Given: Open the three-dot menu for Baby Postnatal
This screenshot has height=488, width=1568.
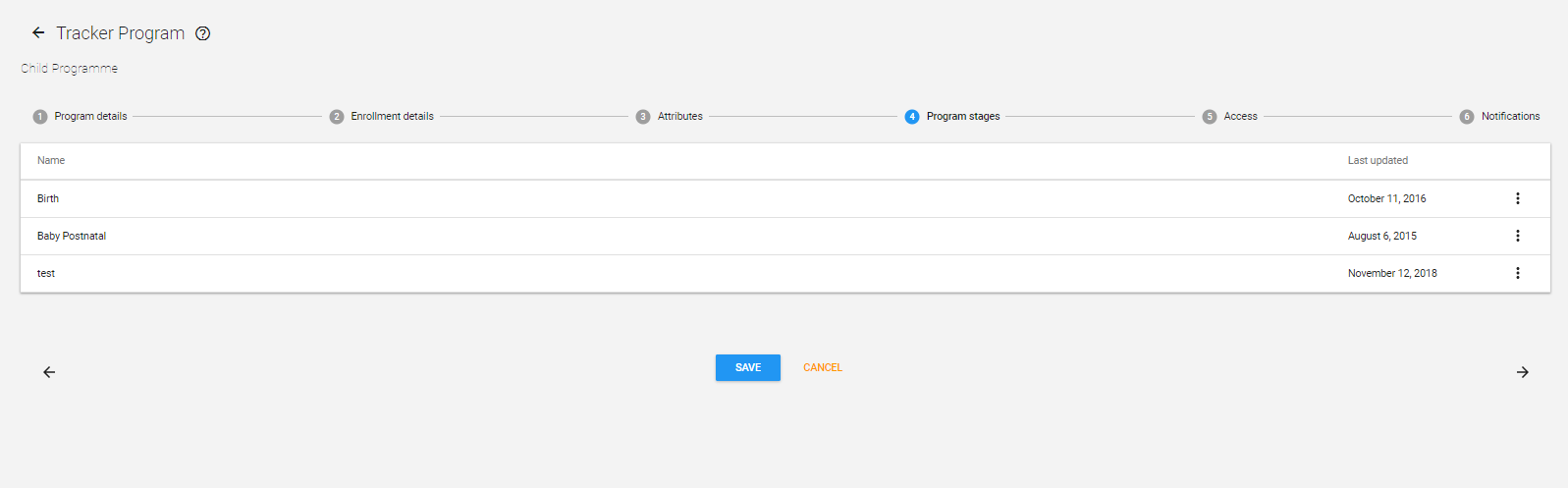Looking at the screenshot, I should (1517, 236).
